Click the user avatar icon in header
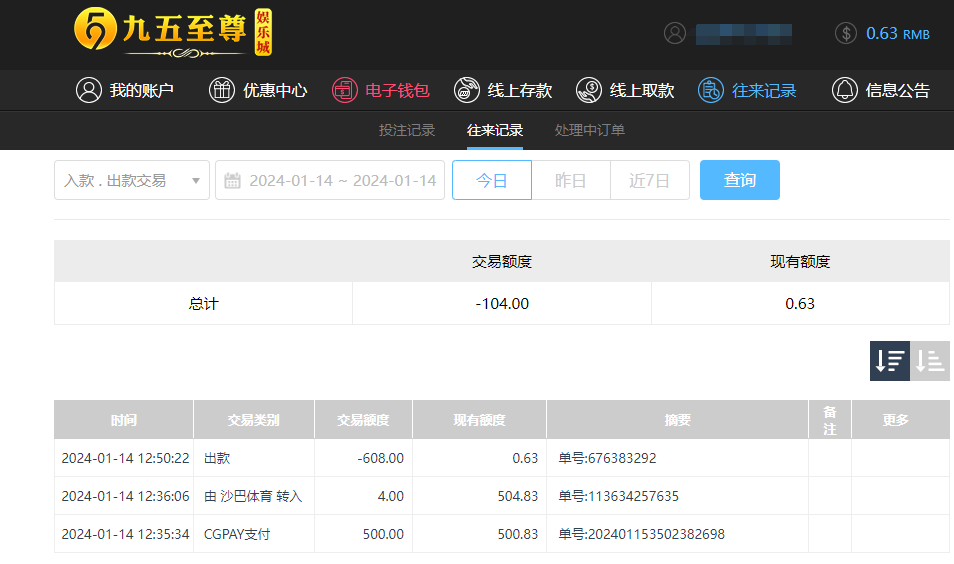This screenshot has height=564, width=954. pyautogui.click(x=675, y=33)
